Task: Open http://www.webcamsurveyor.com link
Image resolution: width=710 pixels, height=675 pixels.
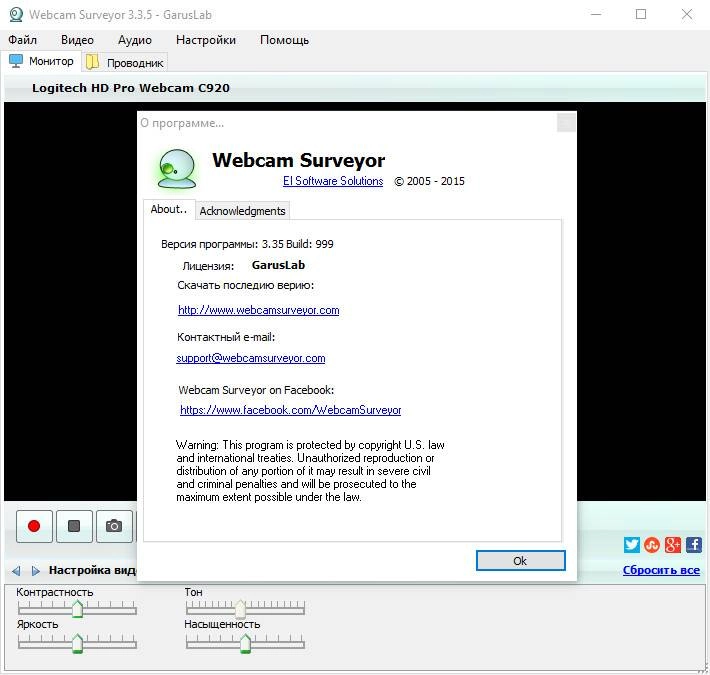Action: [259, 310]
